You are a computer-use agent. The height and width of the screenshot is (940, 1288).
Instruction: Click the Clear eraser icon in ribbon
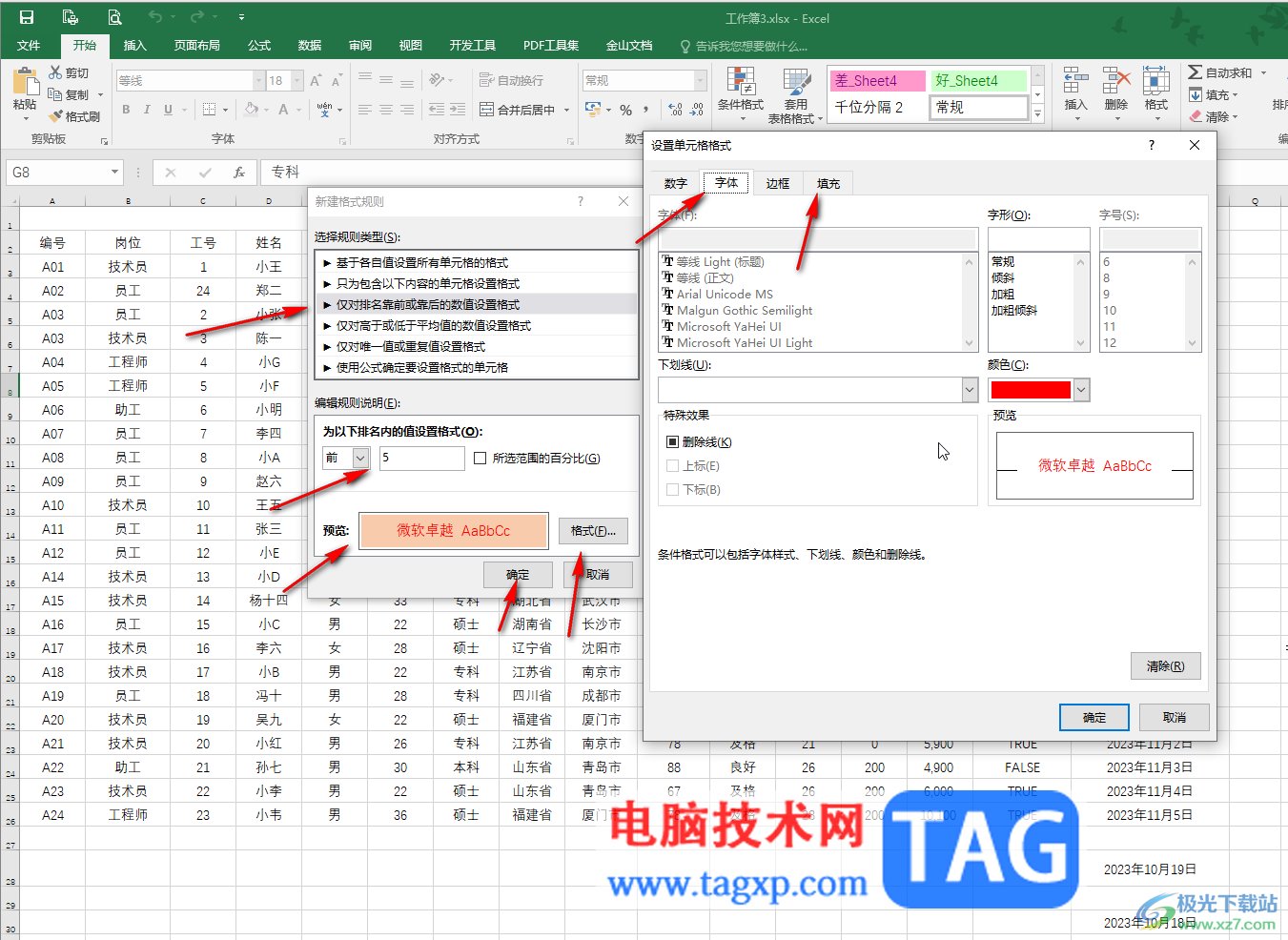coord(1196,116)
